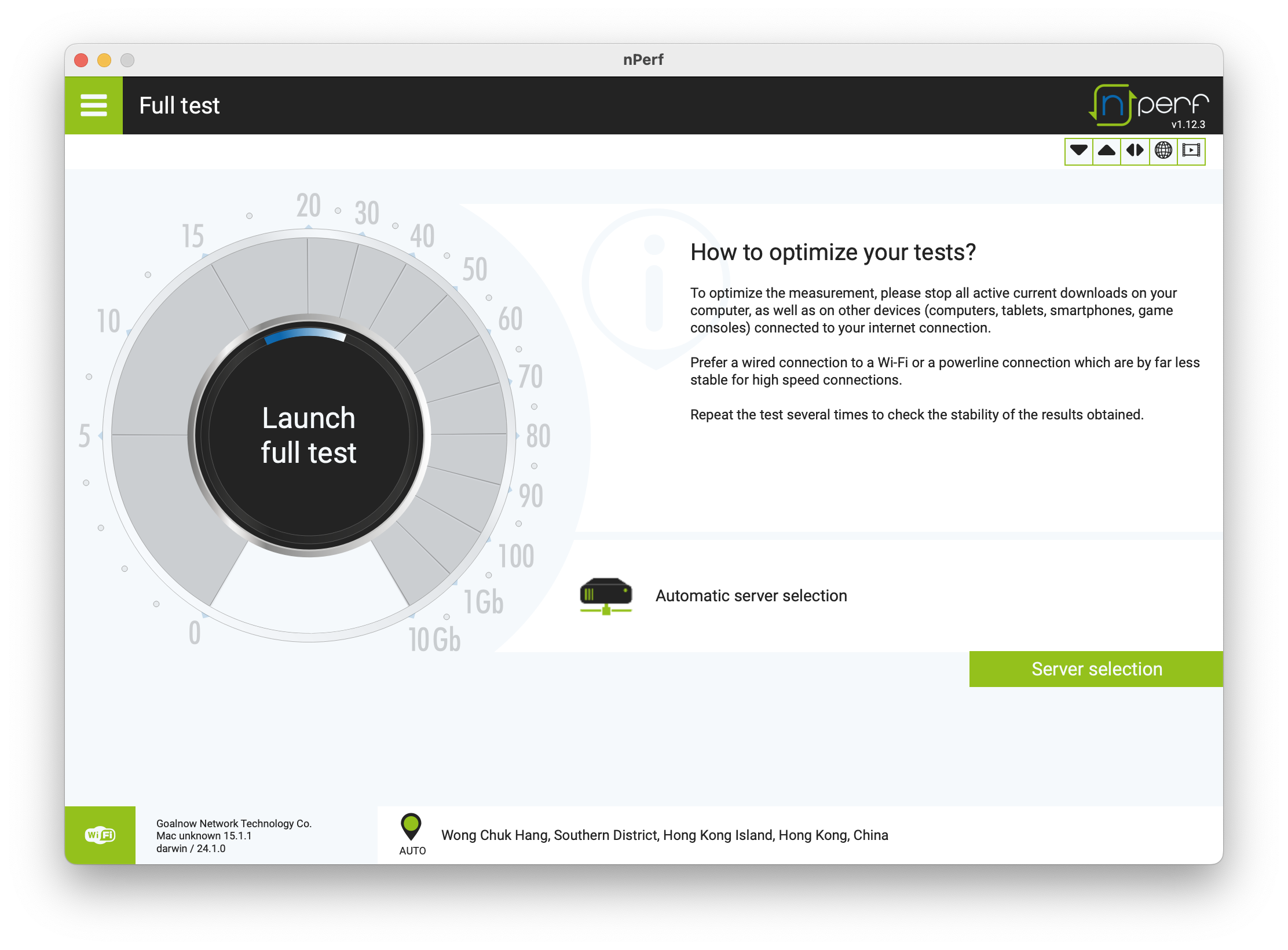Click the Mac unknown 15.1.1 text
The image size is (1288, 950).
point(204,836)
